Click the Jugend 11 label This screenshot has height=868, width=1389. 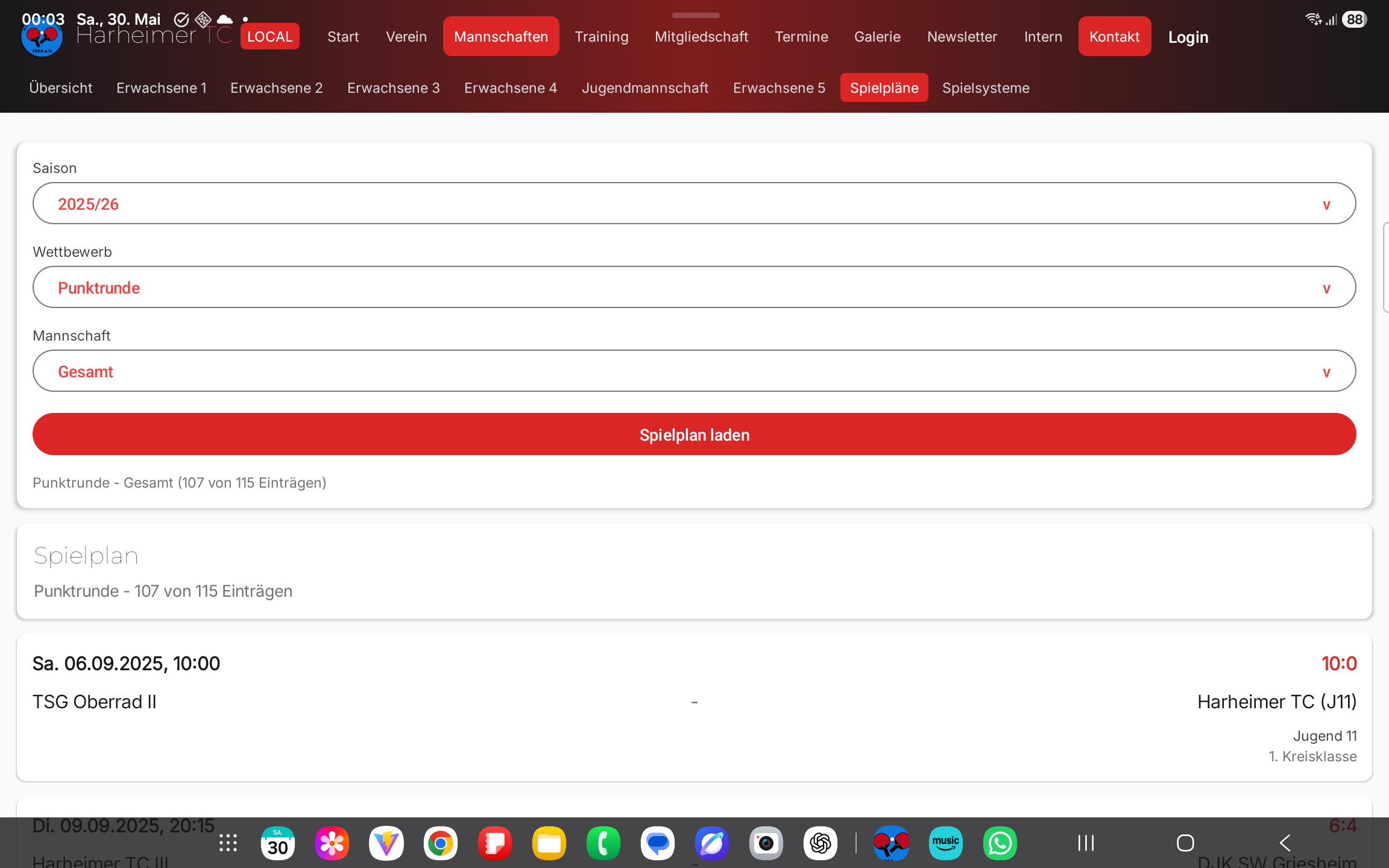pos(1325,735)
